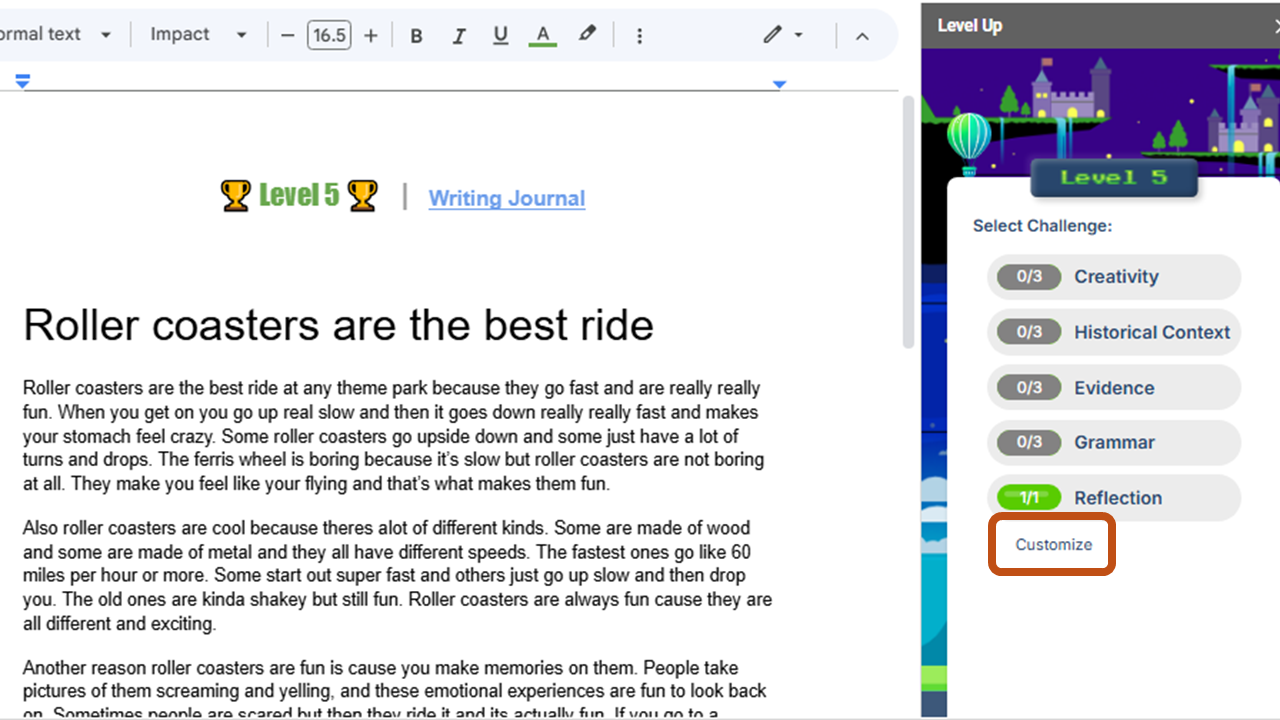This screenshot has width=1280, height=720.
Task: Click the Select Challenge label
Action: click(1042, 226)
